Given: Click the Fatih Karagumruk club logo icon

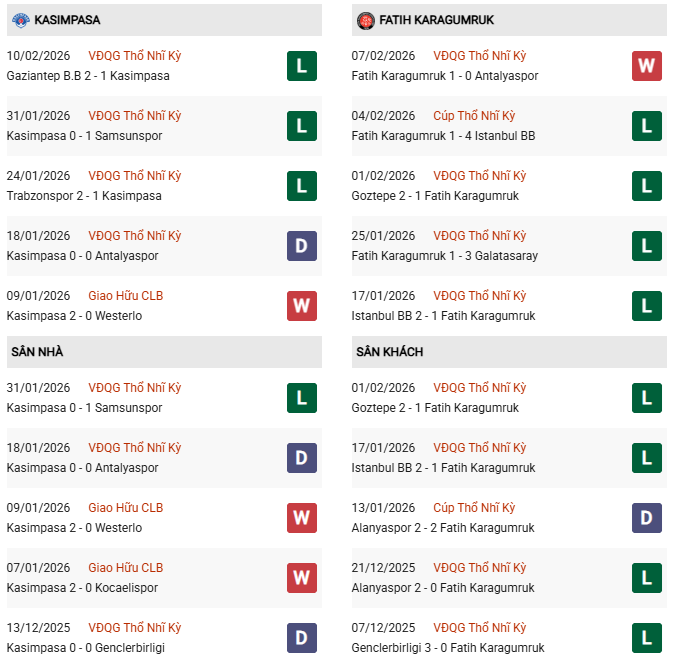Looking at the screenshot, I should 365,19.
